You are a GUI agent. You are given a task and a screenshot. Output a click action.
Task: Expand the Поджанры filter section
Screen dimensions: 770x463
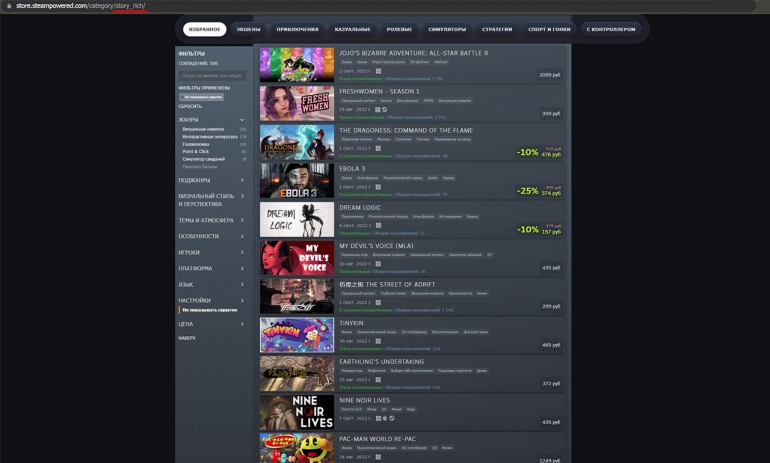212,180
